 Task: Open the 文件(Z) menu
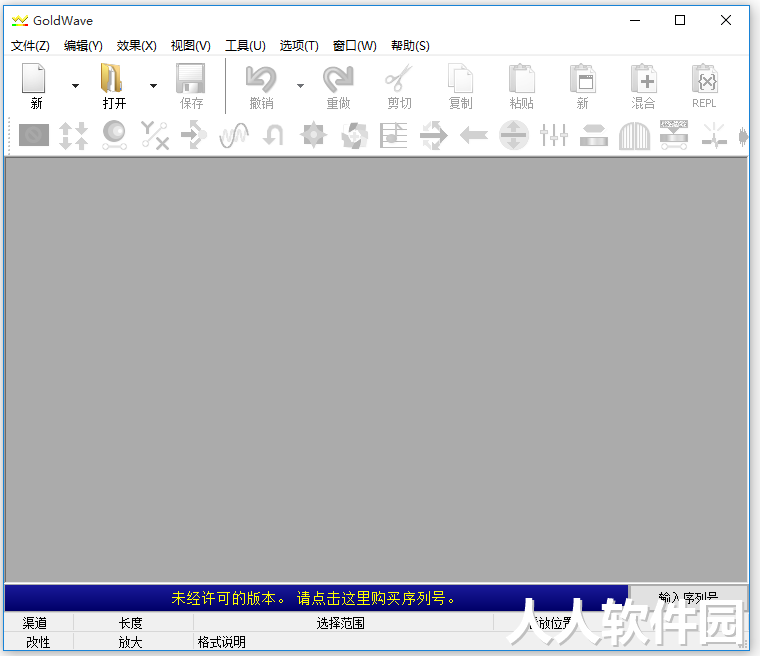(x=30, y=46)
